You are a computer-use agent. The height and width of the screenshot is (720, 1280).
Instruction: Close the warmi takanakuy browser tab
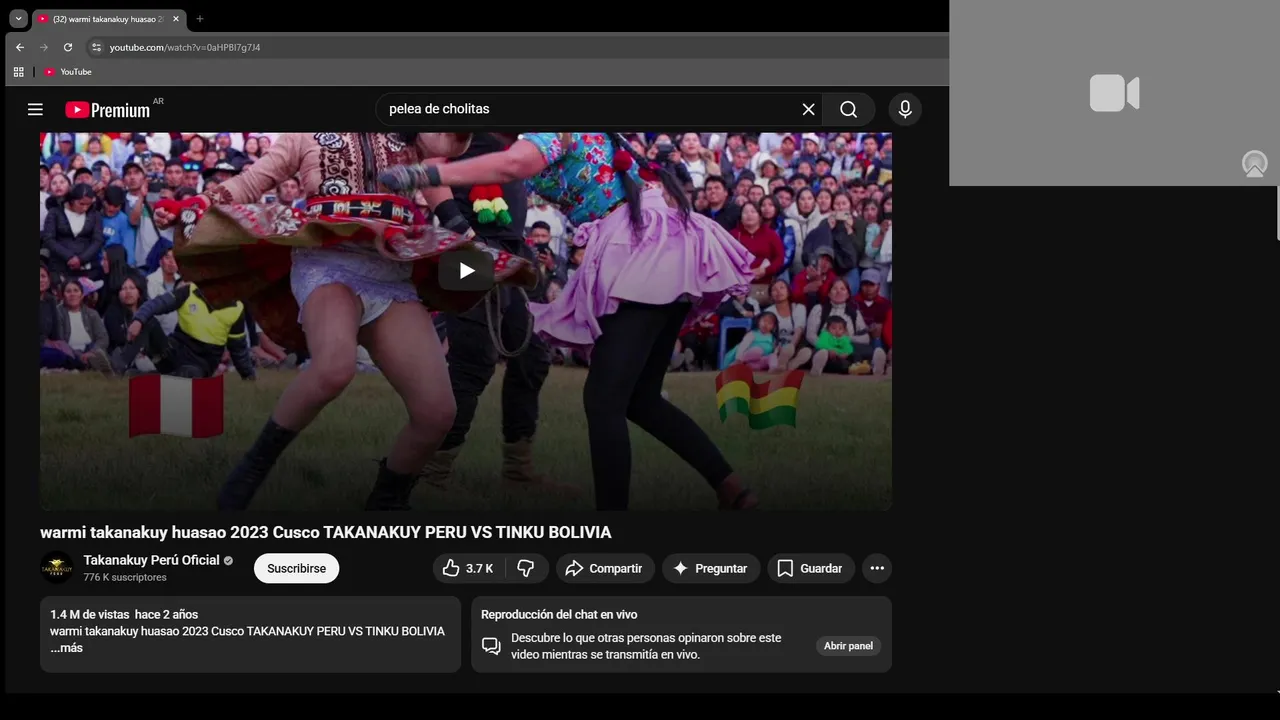click(x=176, y=19)
